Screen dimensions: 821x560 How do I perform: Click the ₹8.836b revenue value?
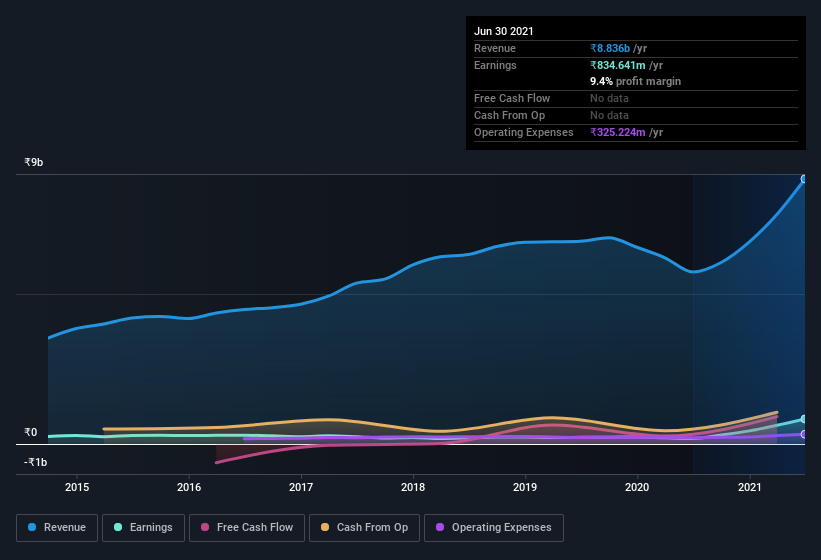[x=610, y=48]
